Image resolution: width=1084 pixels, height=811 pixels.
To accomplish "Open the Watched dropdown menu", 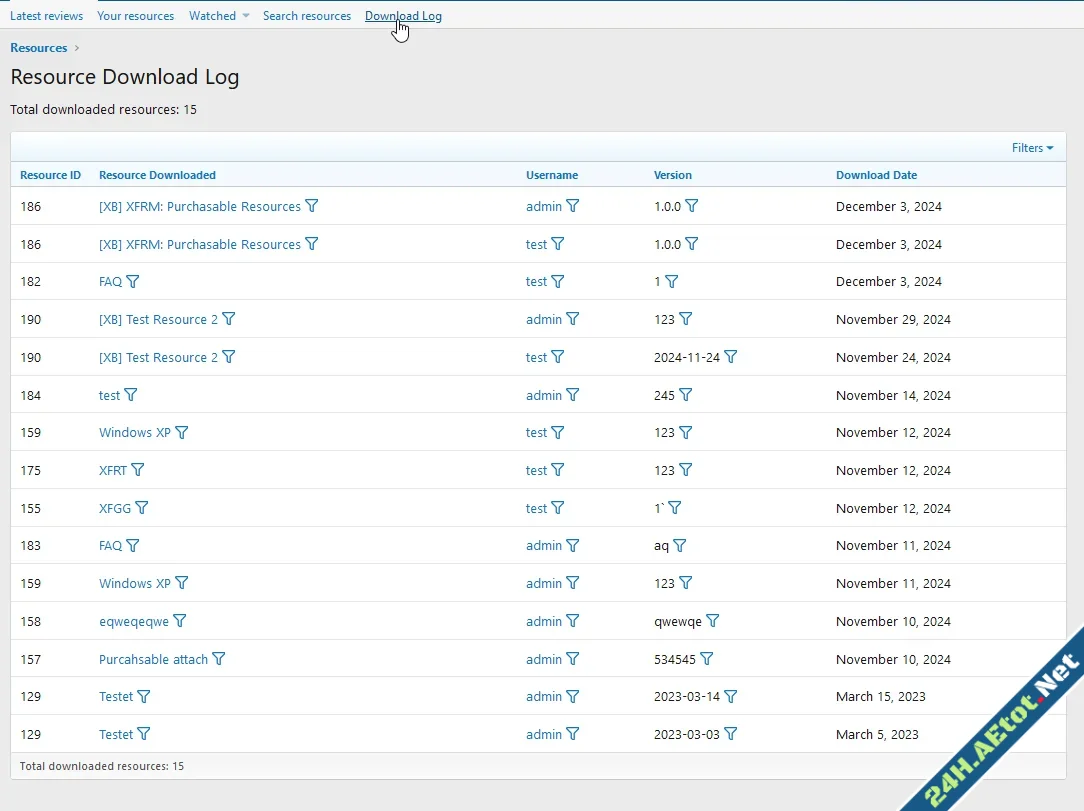I will (x=218, y=15).
